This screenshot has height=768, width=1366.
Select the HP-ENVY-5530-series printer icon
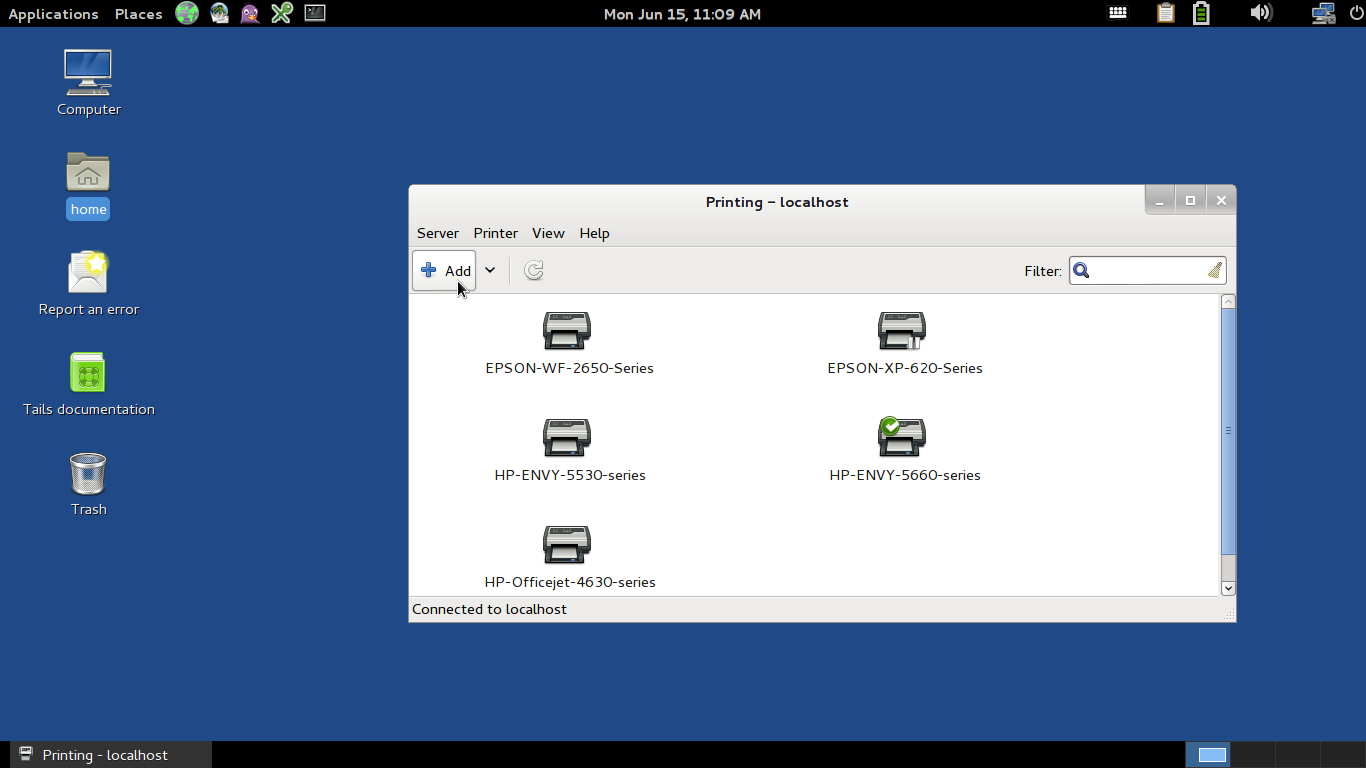567,438
